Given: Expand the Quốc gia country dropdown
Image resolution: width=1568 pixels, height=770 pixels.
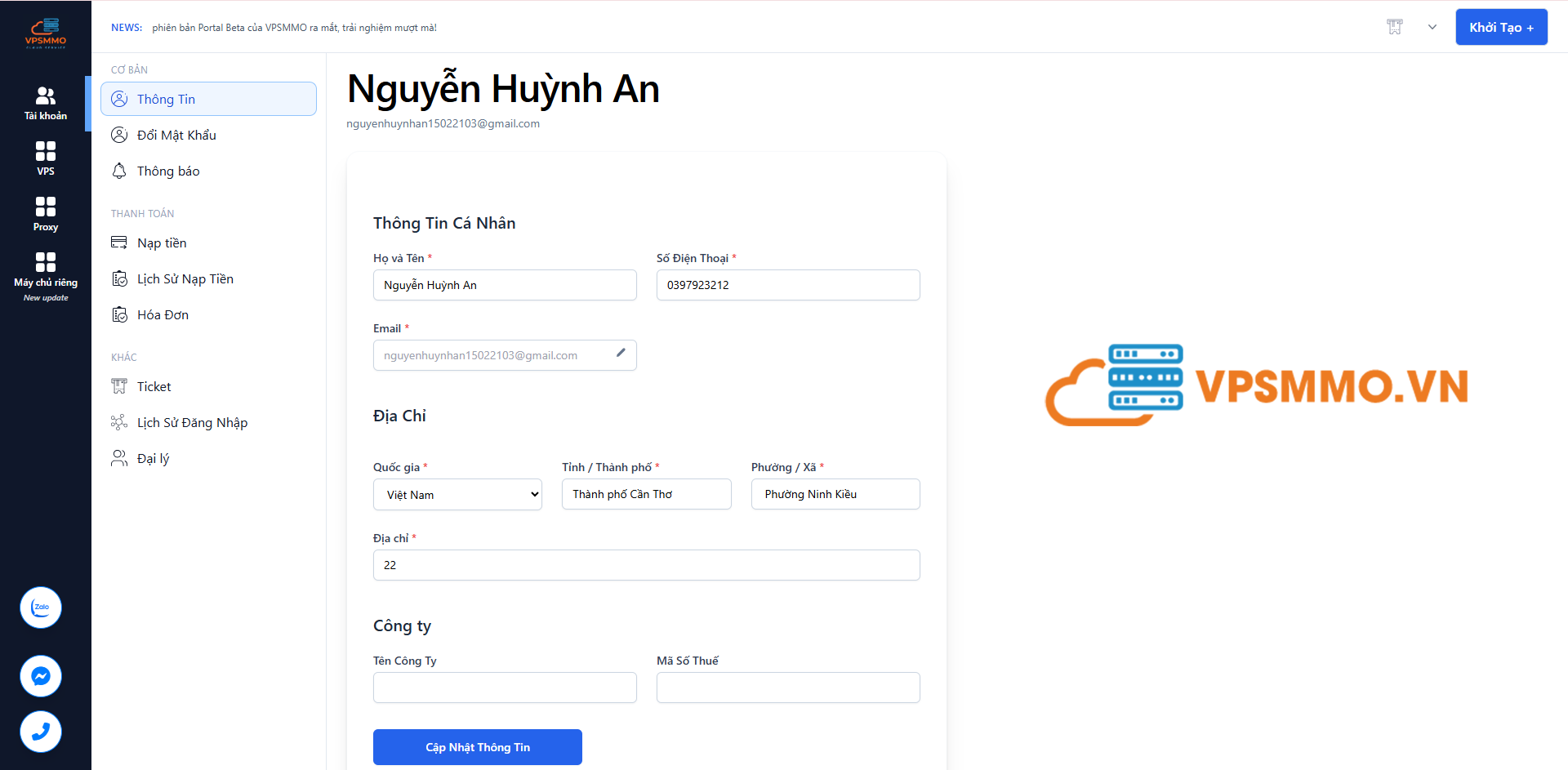Looking at the screenshot, I should [457, 495].
